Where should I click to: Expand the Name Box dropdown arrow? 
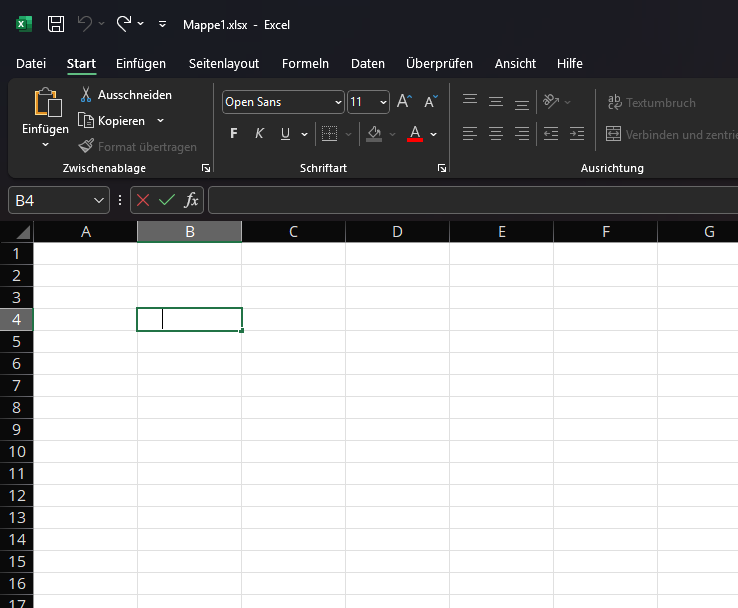[x=99, y=200]
